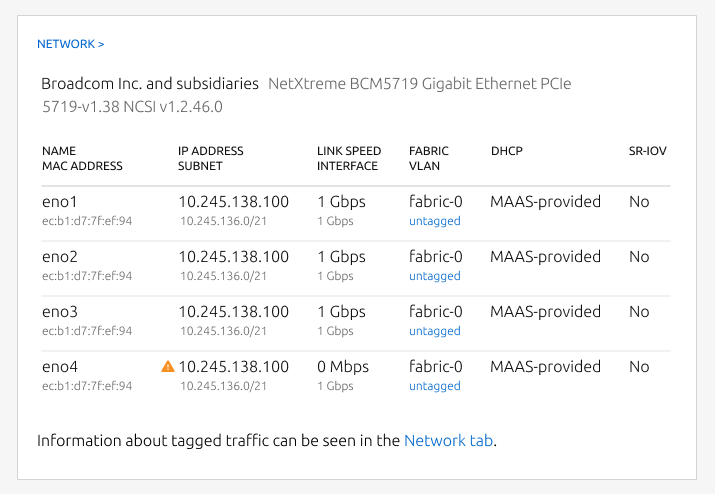Click the FABRIC column header
Image resolution: width=715 pixels, height=494 pixels.
[429, 151]
